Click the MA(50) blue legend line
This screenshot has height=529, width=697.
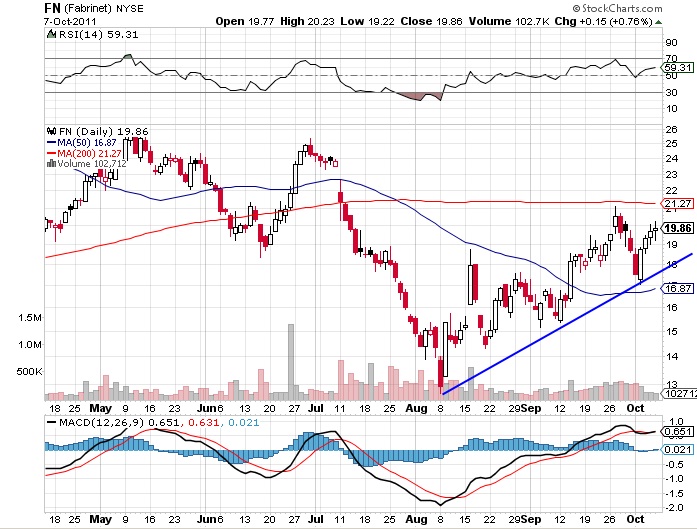tap(52, 142)
